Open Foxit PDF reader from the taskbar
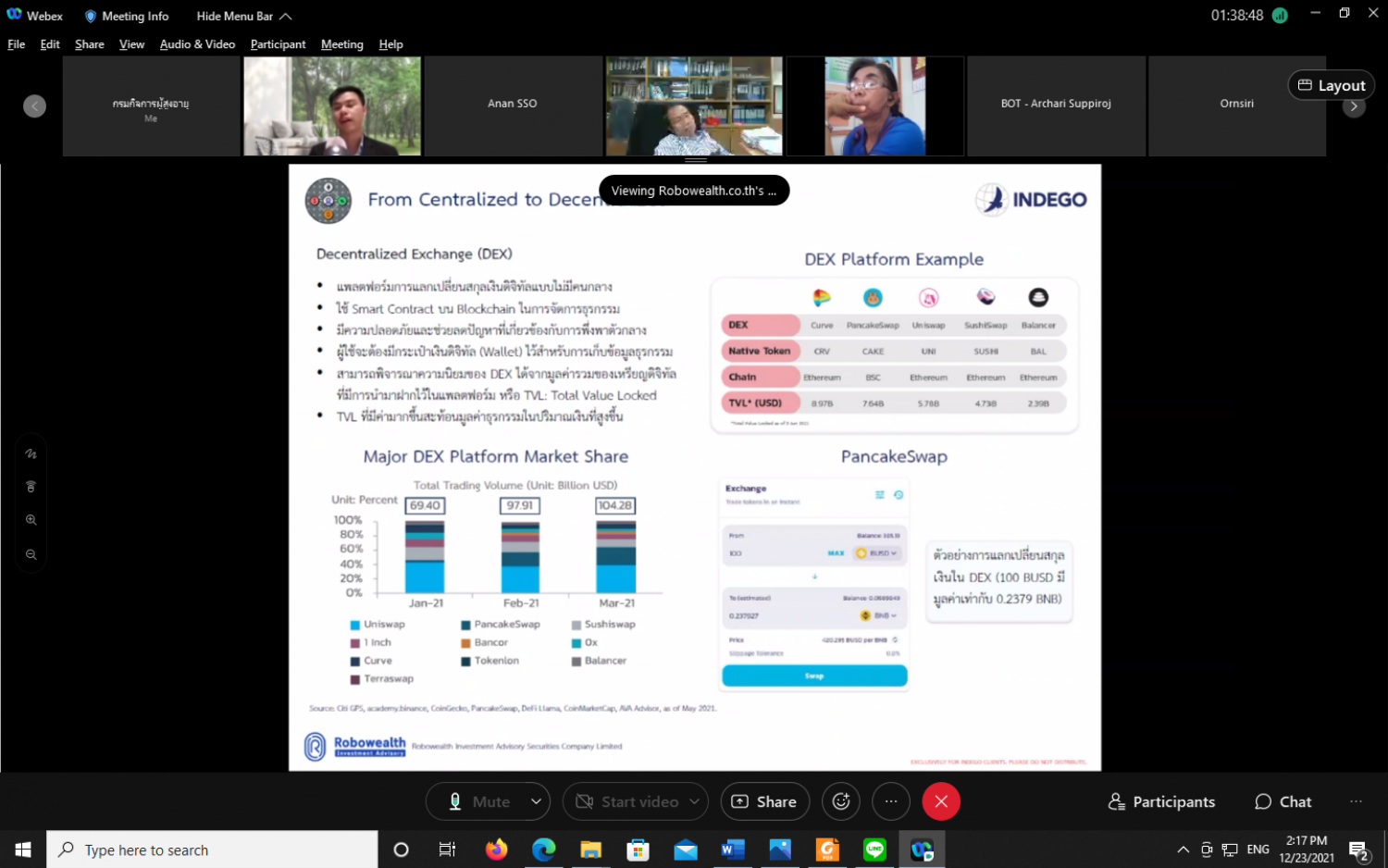The height and width of the screenshot is (868, 1388). [x=827, y=849]
